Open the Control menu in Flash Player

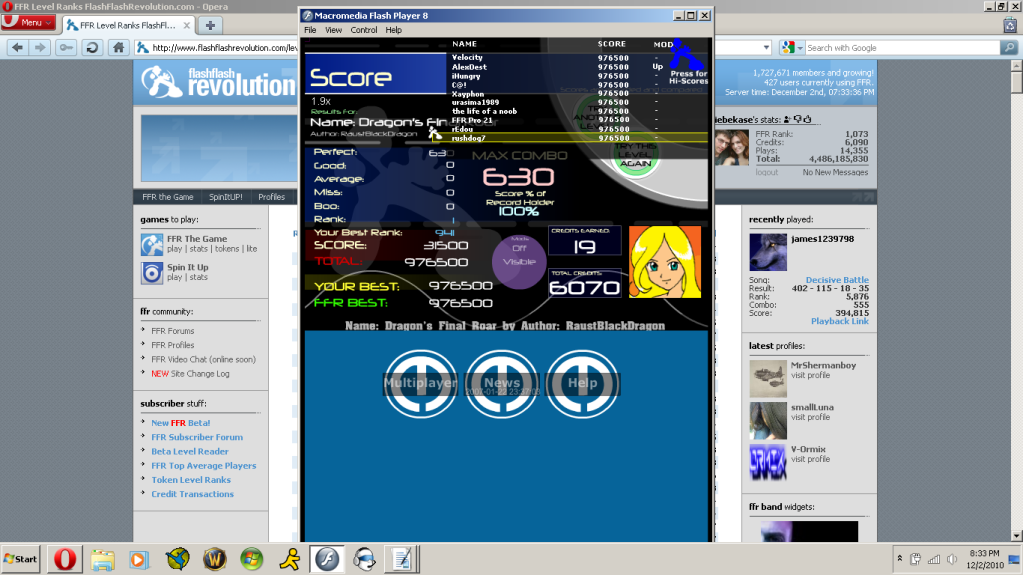point(363,30)
